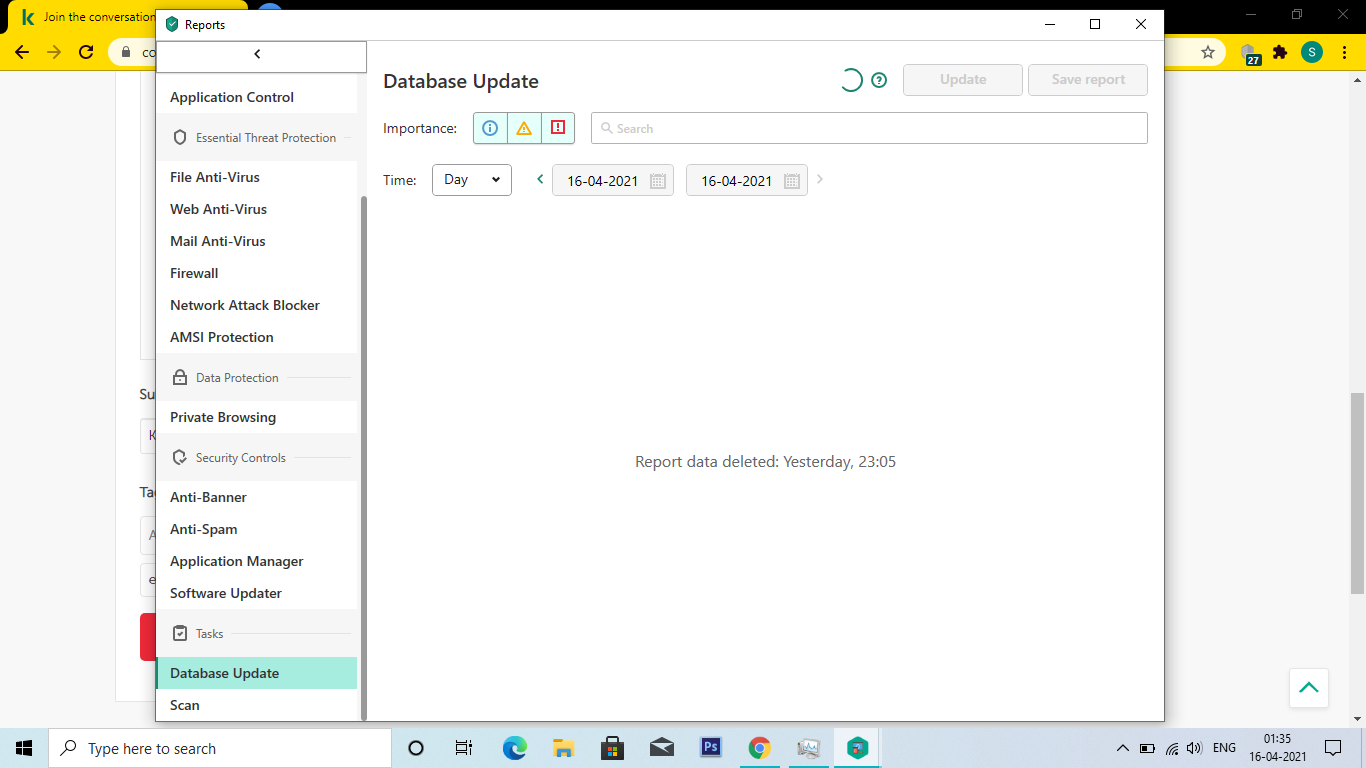Open Photoshop from the taskbar
The height and width of the screenshot is (768, 1366).
tap(711, 748)
